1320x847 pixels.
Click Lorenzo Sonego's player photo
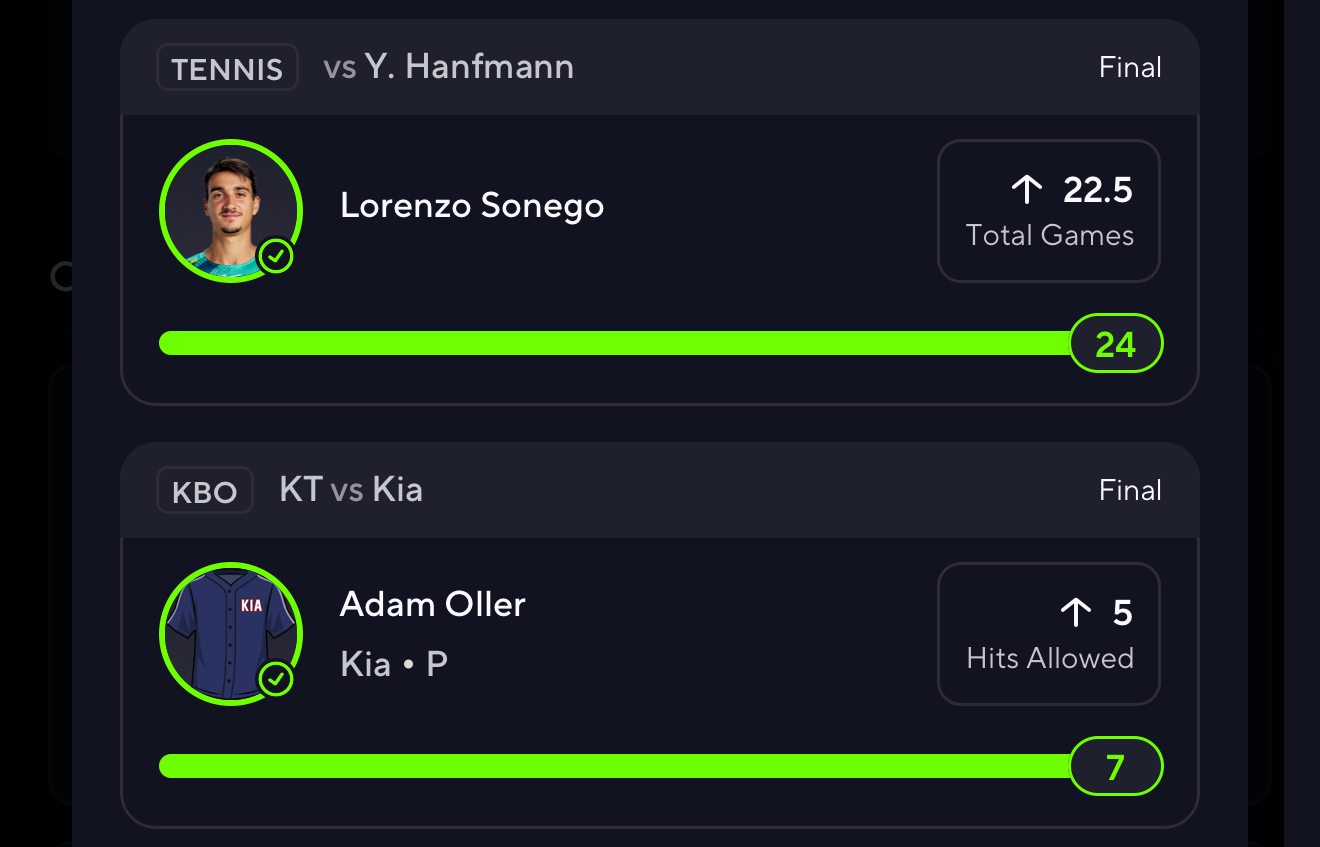(229, 209)
